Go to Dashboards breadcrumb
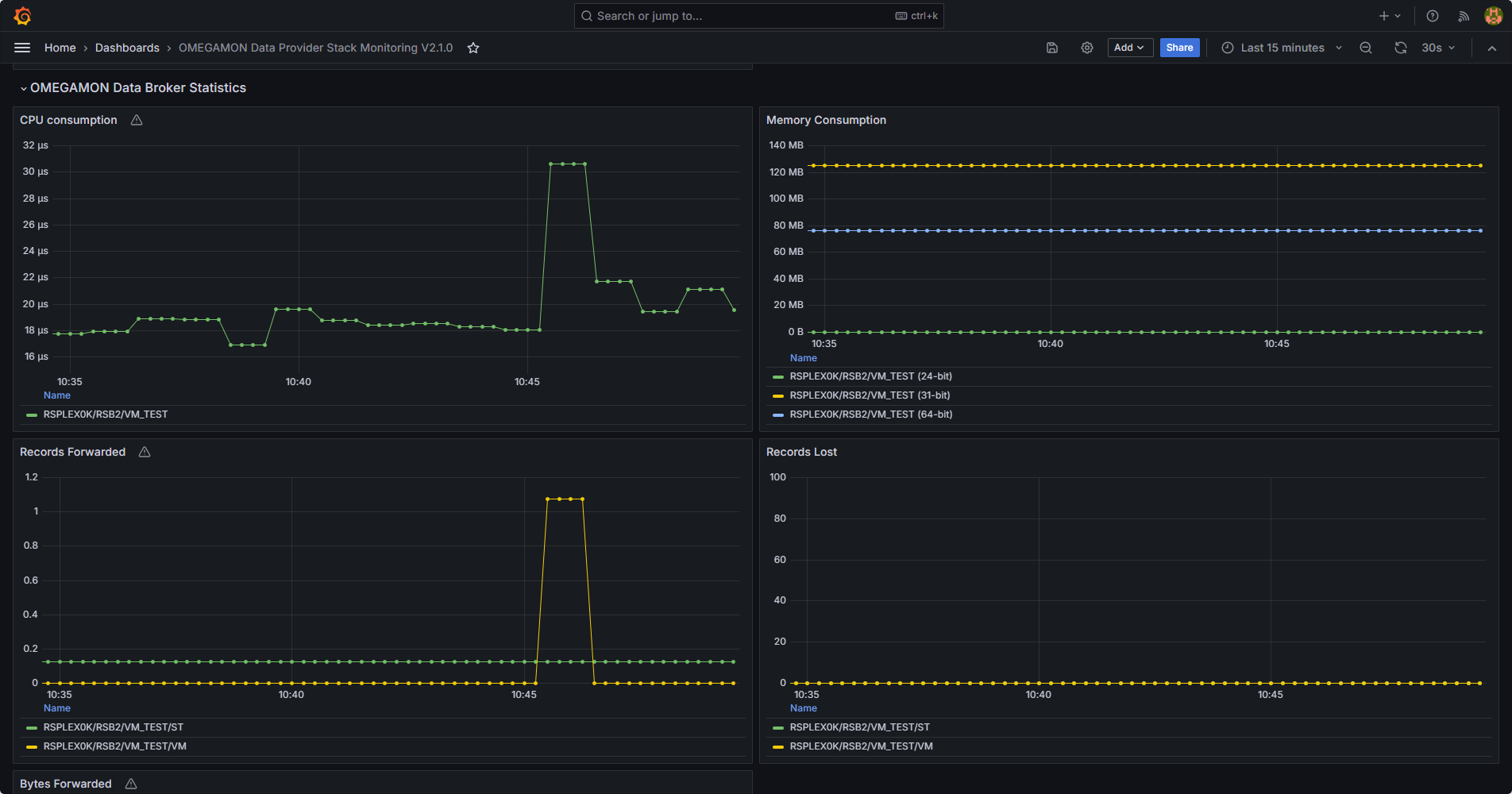This screenshot has height=794, width=1512. point(127,48)
